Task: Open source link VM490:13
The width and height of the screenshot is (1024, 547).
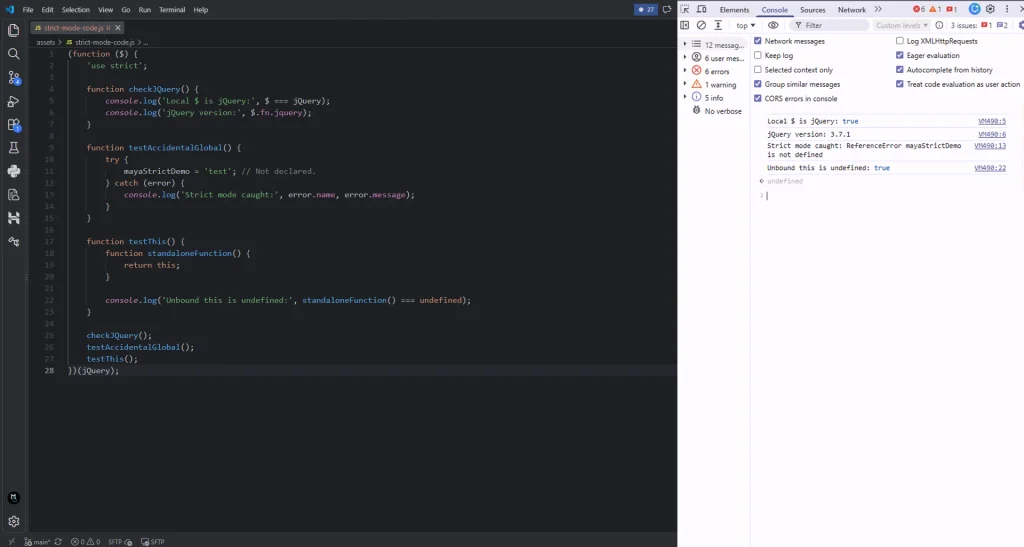Action: point(990,146)
